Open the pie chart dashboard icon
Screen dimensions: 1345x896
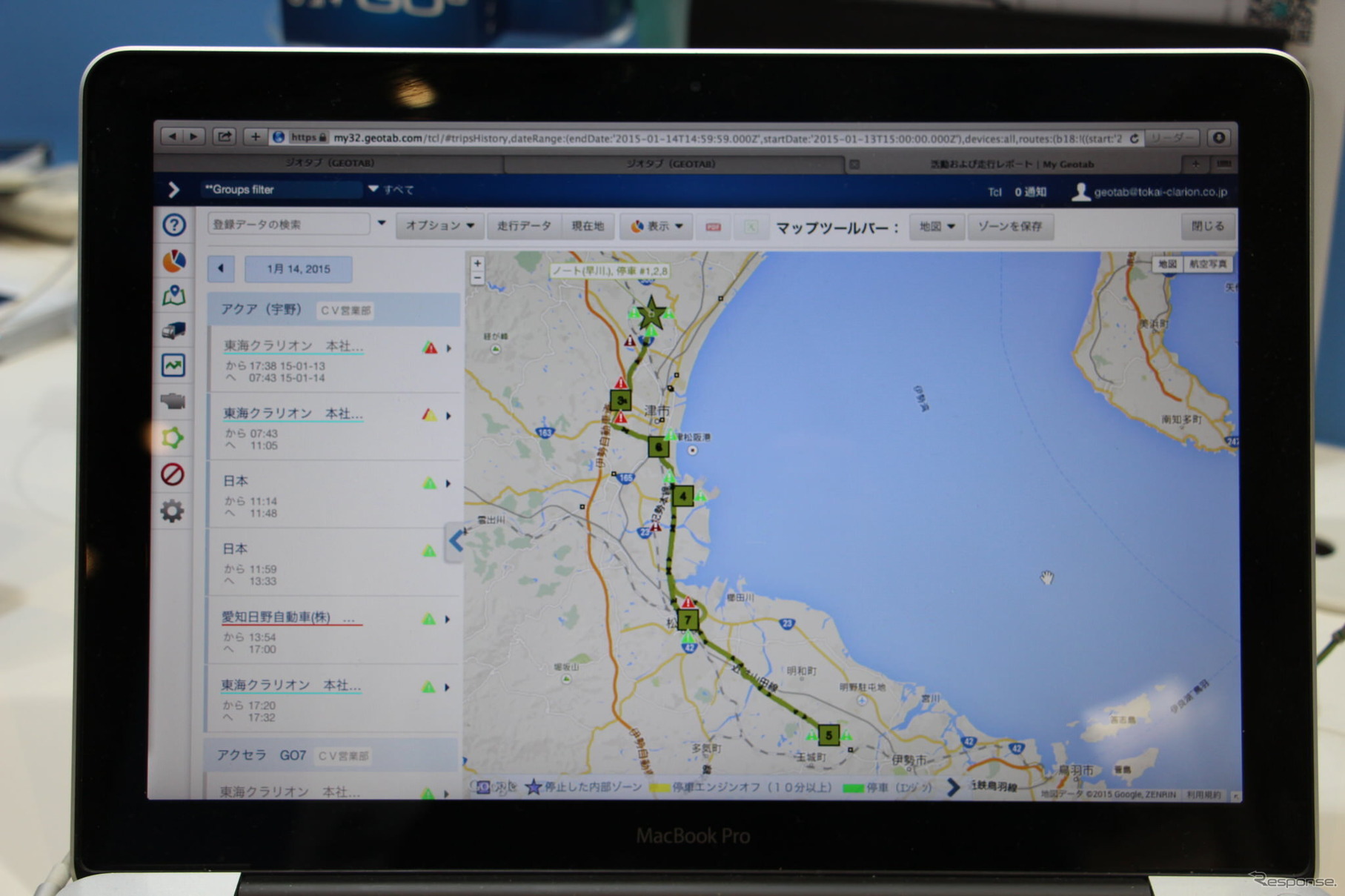(x=174, y=260)
